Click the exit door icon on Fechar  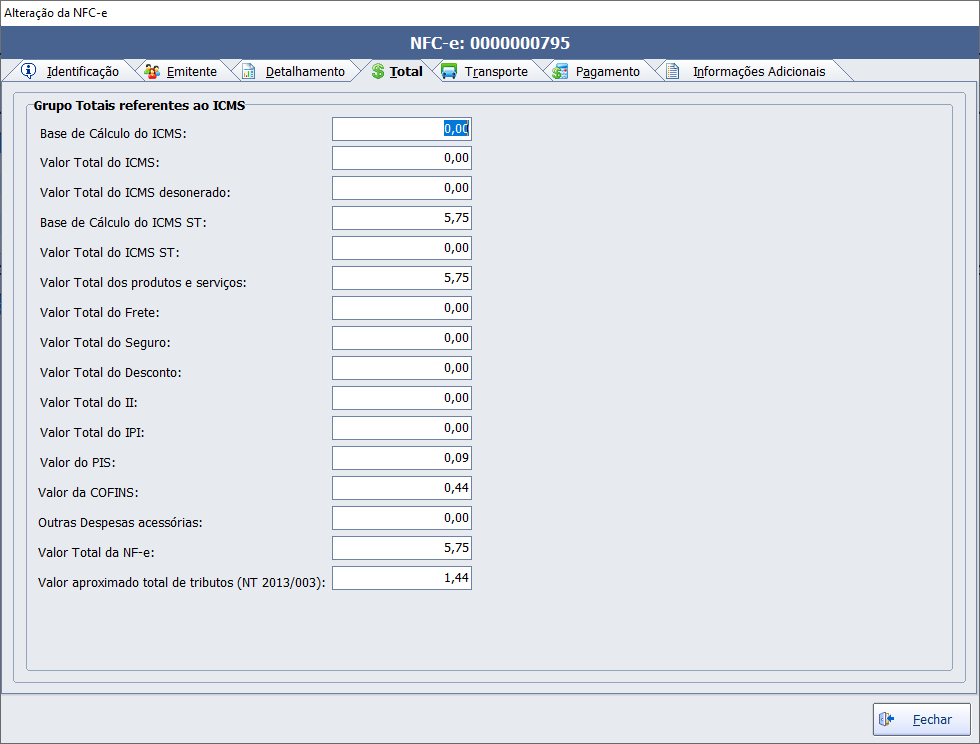(x=887, y=719)
